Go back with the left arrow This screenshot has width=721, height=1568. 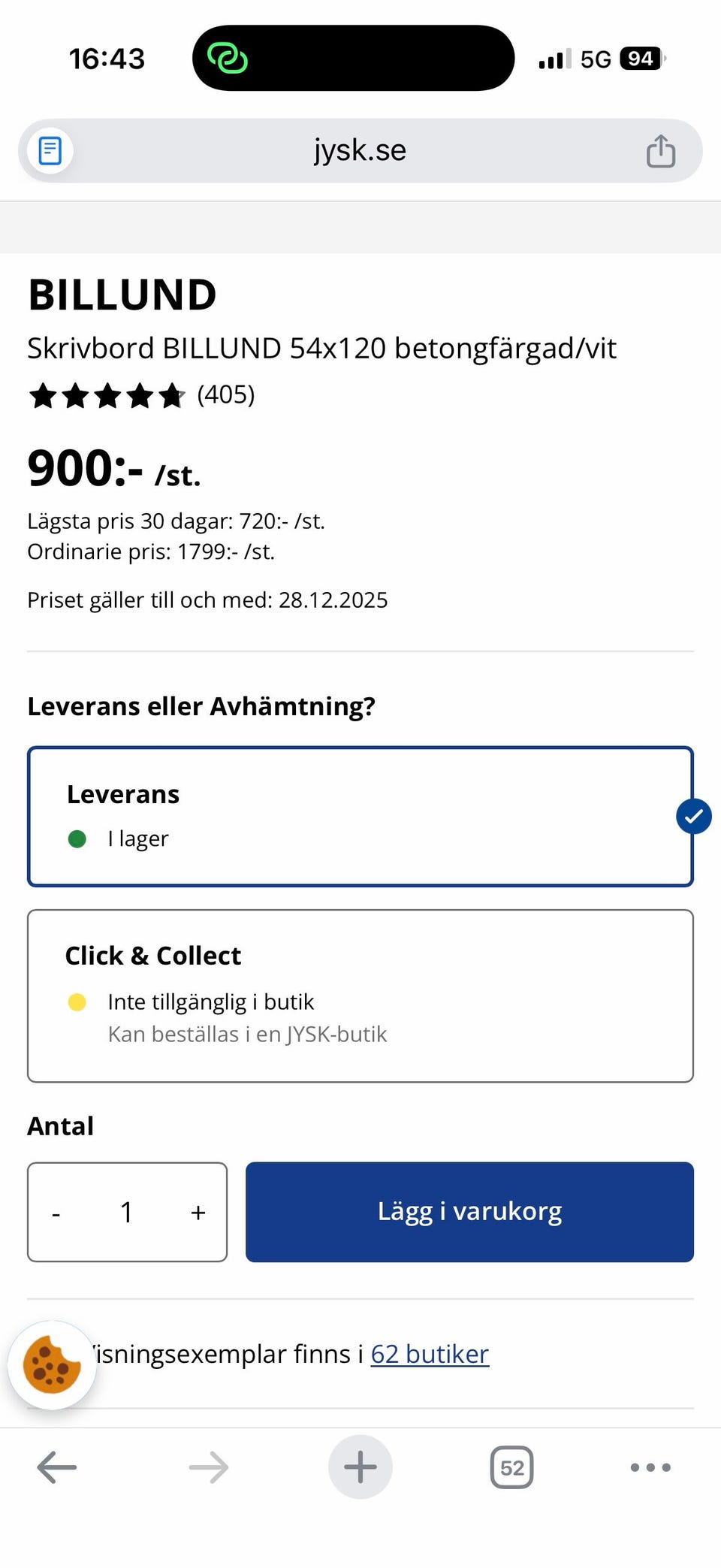[x=57, y=1467]
